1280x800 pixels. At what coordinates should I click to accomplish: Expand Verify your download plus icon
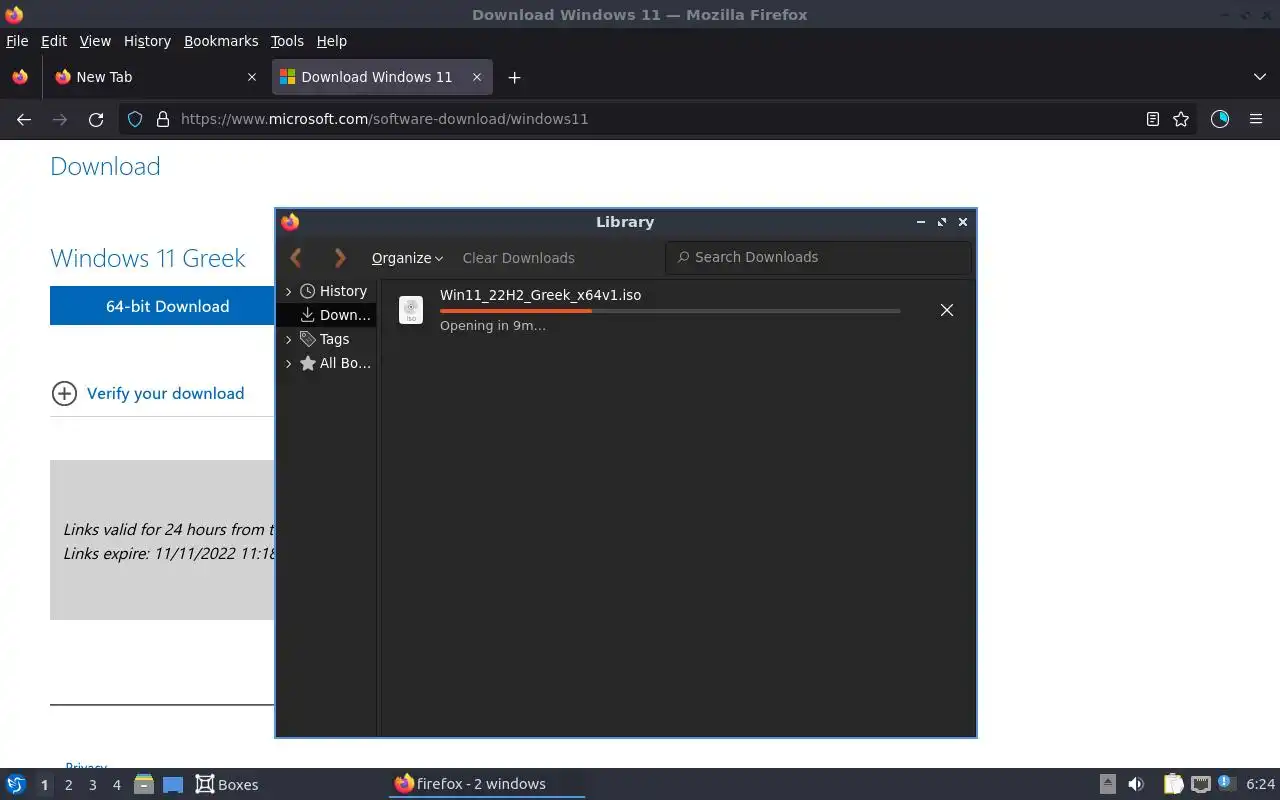coord(64,393)
